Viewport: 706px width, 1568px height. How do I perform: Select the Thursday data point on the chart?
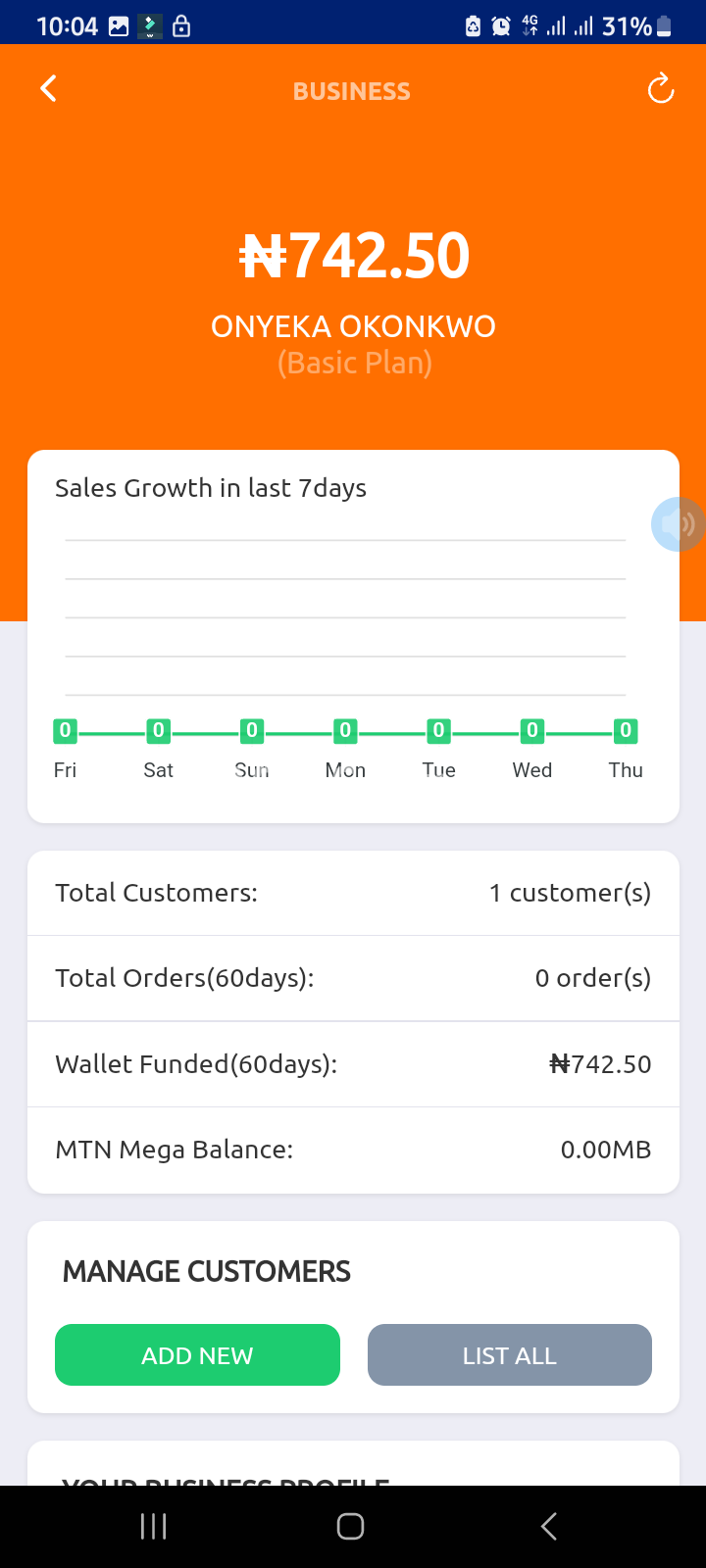[x=626, y=730]
